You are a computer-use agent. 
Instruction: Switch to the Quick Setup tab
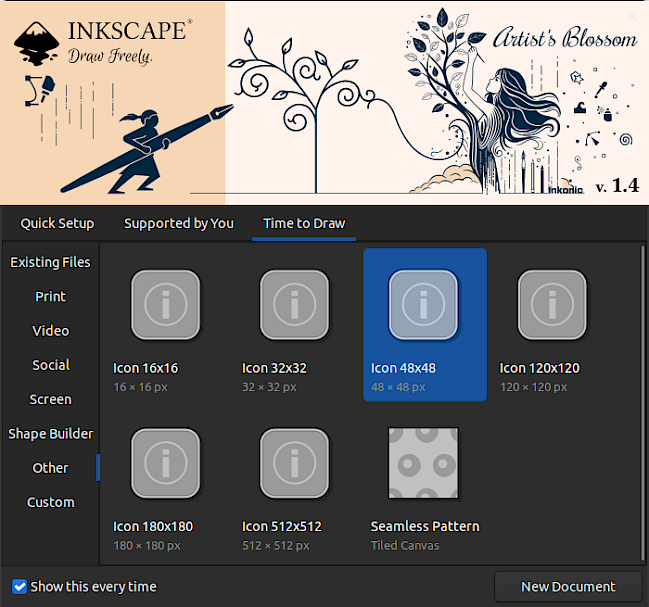(x=57, y=223)
